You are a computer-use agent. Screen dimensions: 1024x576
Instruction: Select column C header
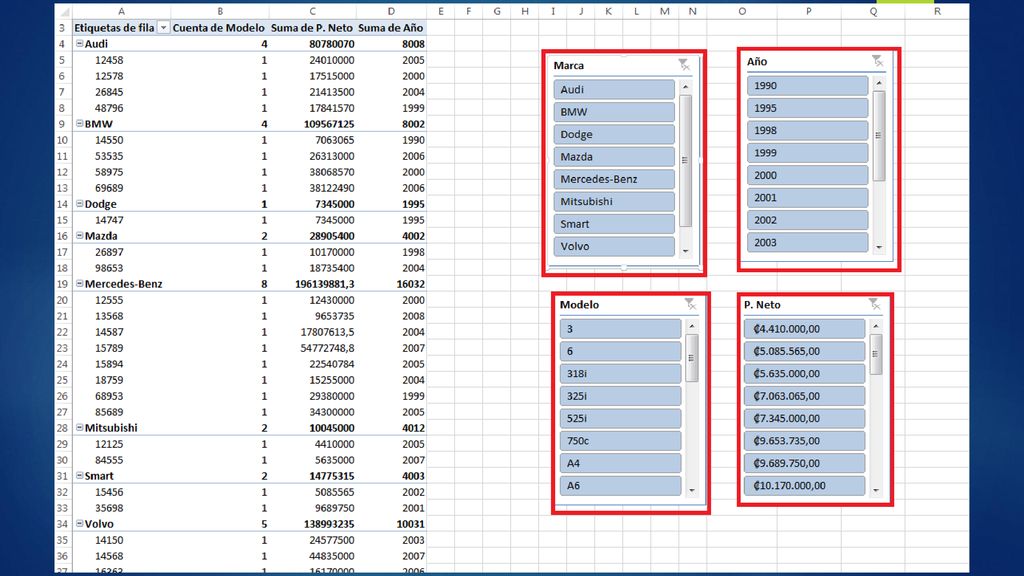tap(312, 11)
